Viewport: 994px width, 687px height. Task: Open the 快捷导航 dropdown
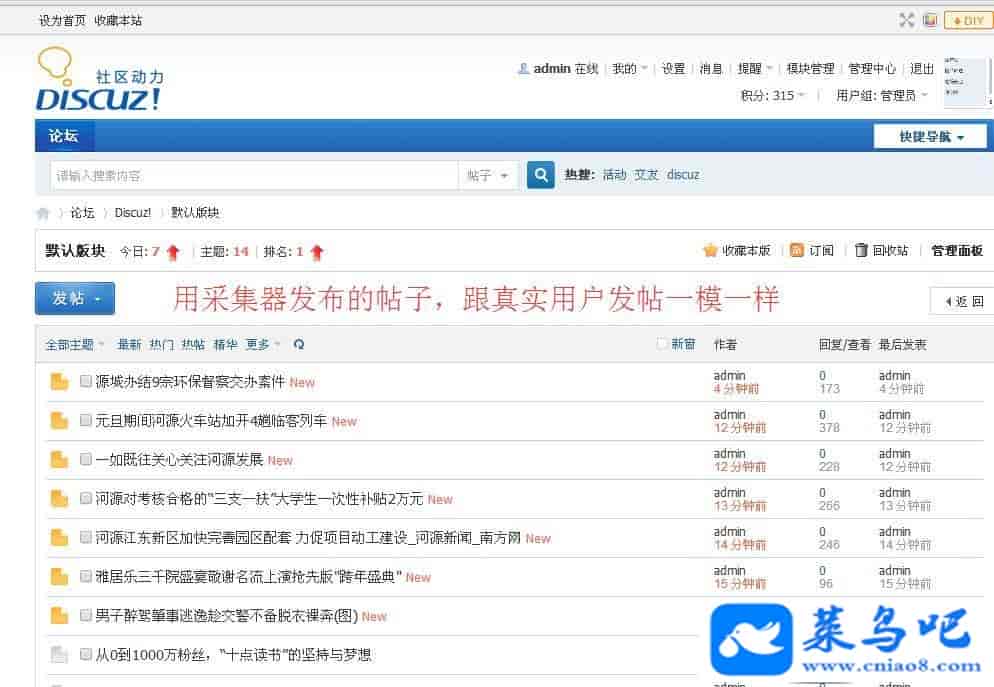[x=930, y=137]
